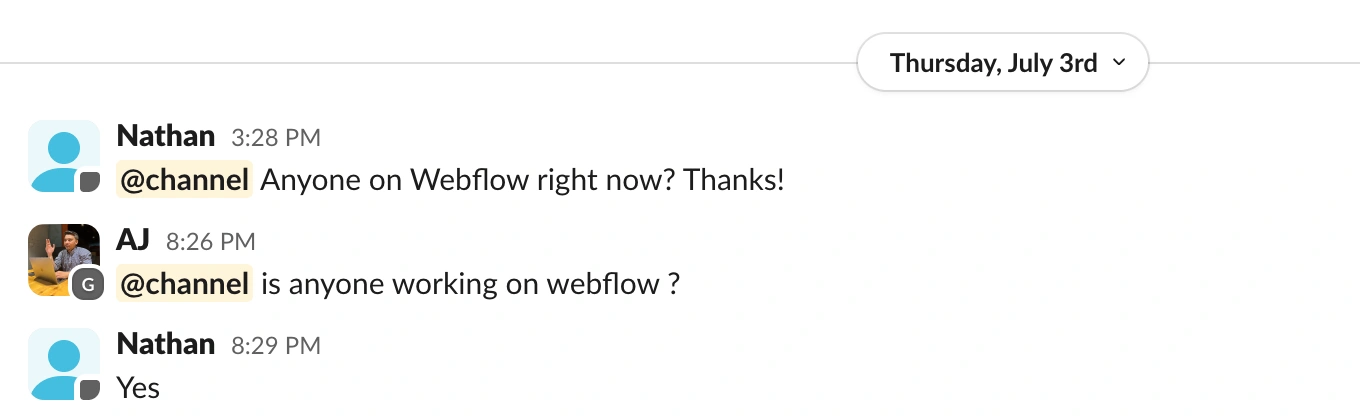Click Nathan's name on the 8:29 PM message
1360x420 pixels.
pyautogui.click(x=166, y=343)
